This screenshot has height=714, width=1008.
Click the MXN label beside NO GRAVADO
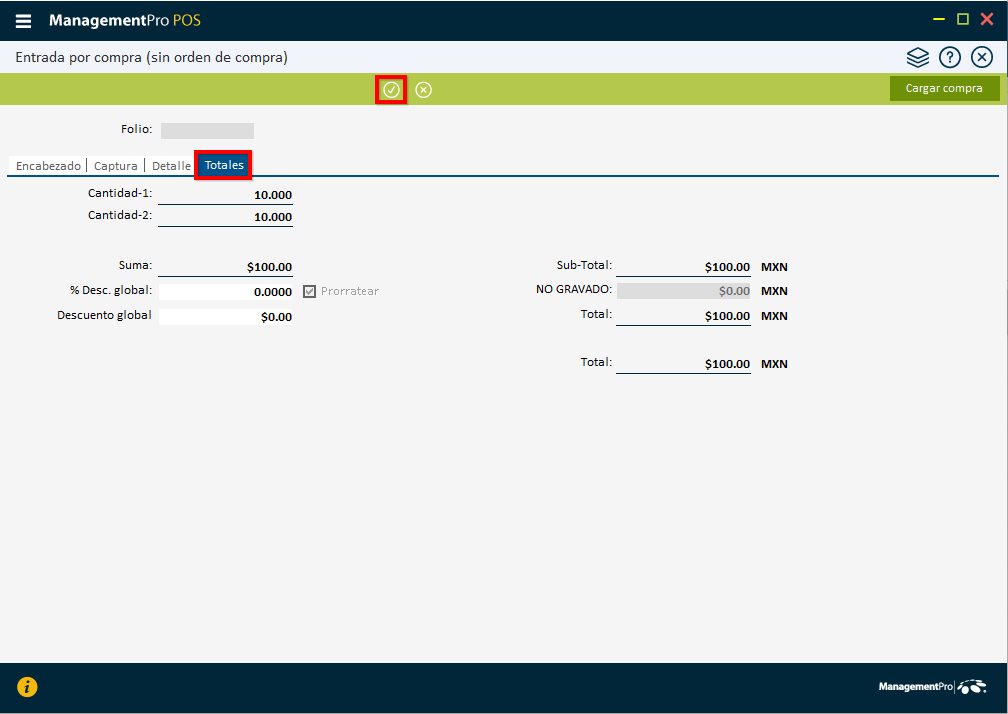point(774,291)
